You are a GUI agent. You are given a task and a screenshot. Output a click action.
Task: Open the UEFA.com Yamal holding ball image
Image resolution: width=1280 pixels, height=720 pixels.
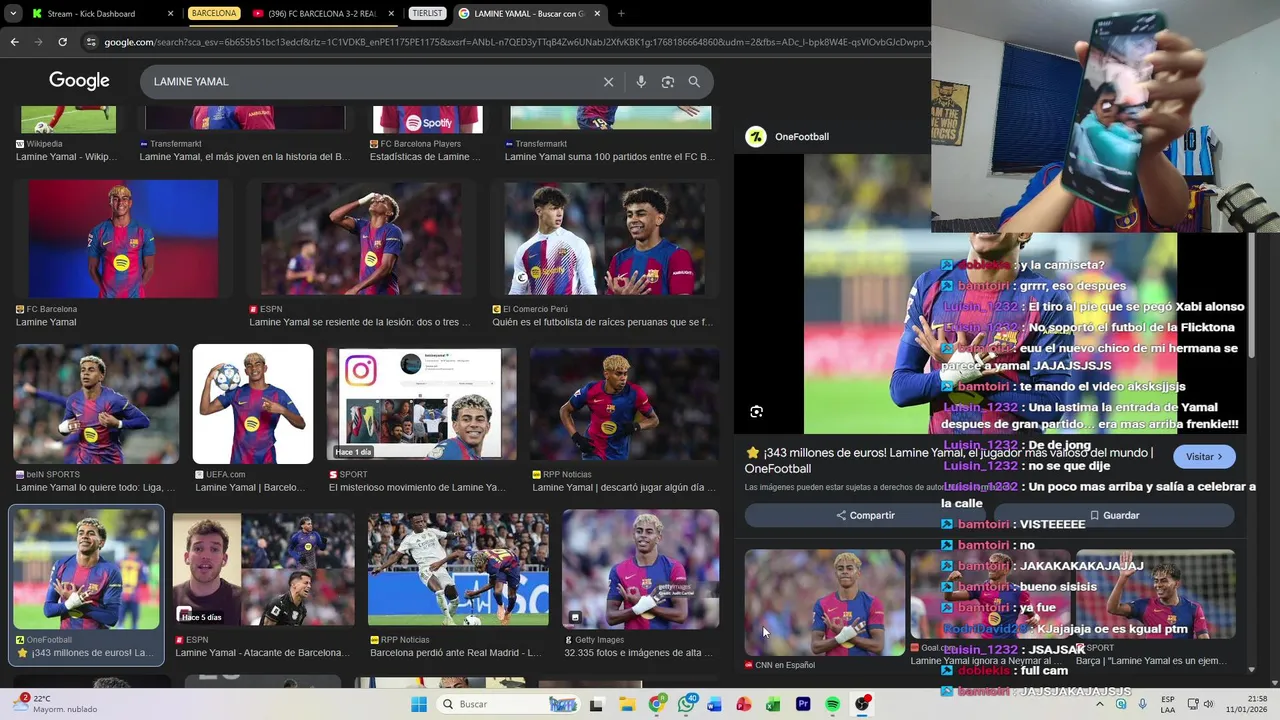[253, 404]
